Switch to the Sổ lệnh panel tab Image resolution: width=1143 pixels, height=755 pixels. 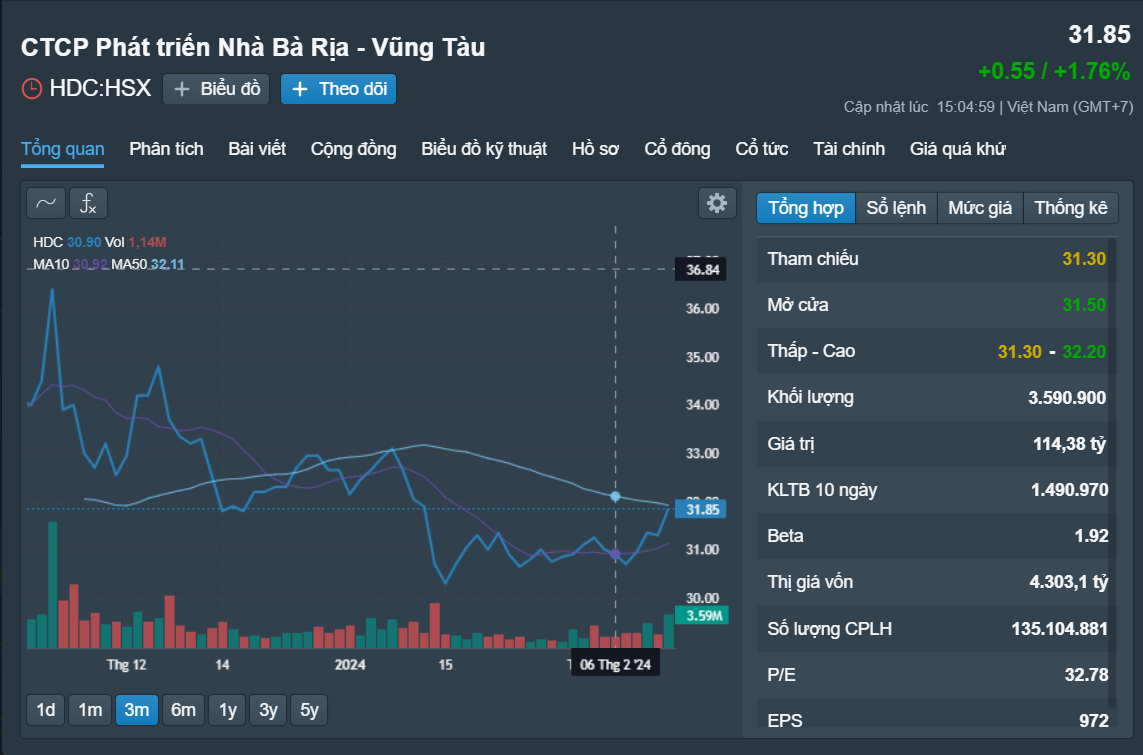coord(896,207)
